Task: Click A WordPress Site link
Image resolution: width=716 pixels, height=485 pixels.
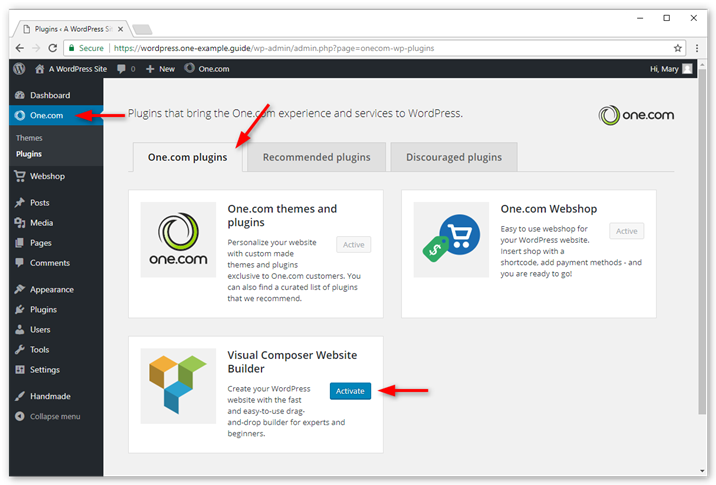Action: [78, 69]
